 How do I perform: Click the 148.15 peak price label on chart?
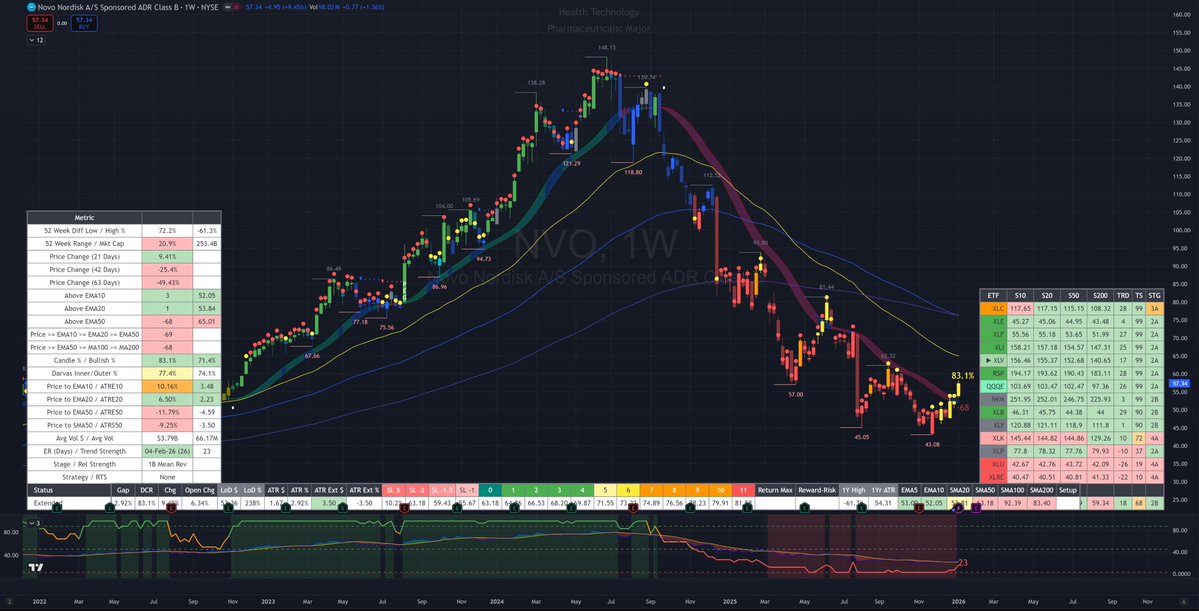point(607,47)
